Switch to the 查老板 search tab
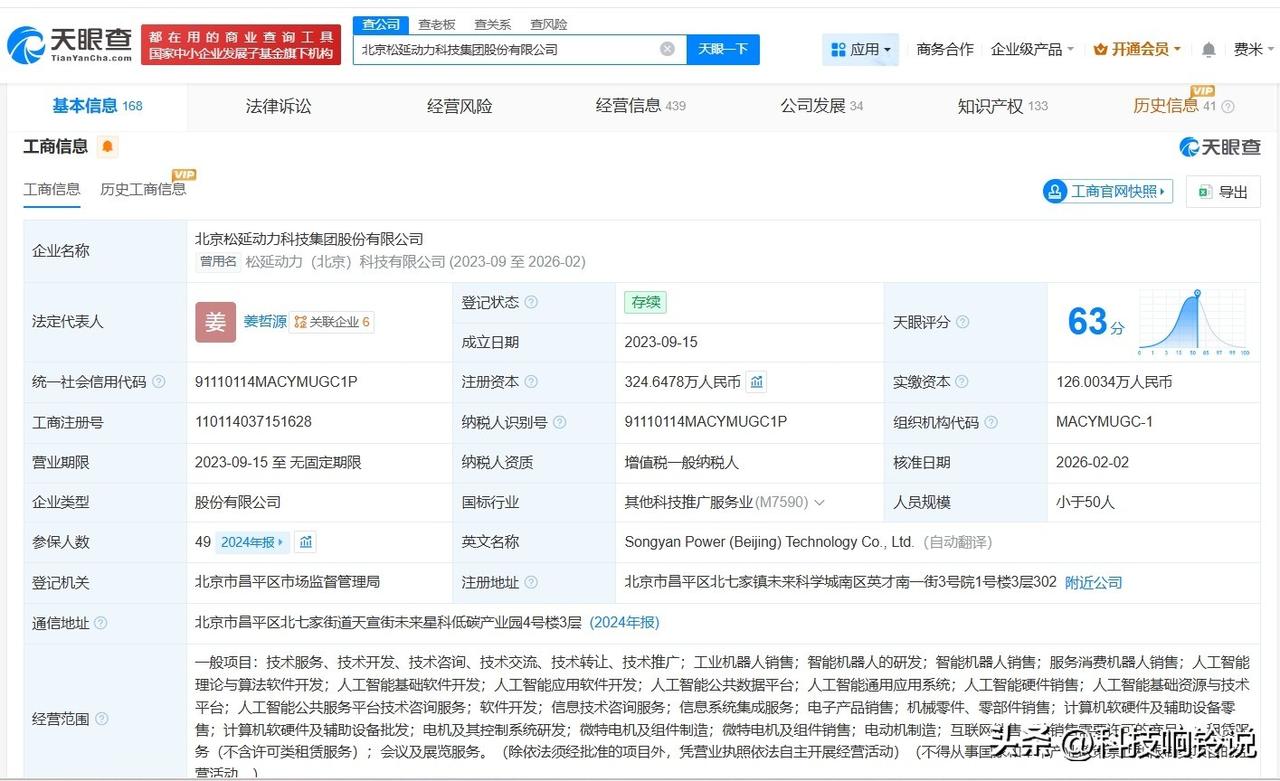1280x781 pixels. [x=436, y=24]
